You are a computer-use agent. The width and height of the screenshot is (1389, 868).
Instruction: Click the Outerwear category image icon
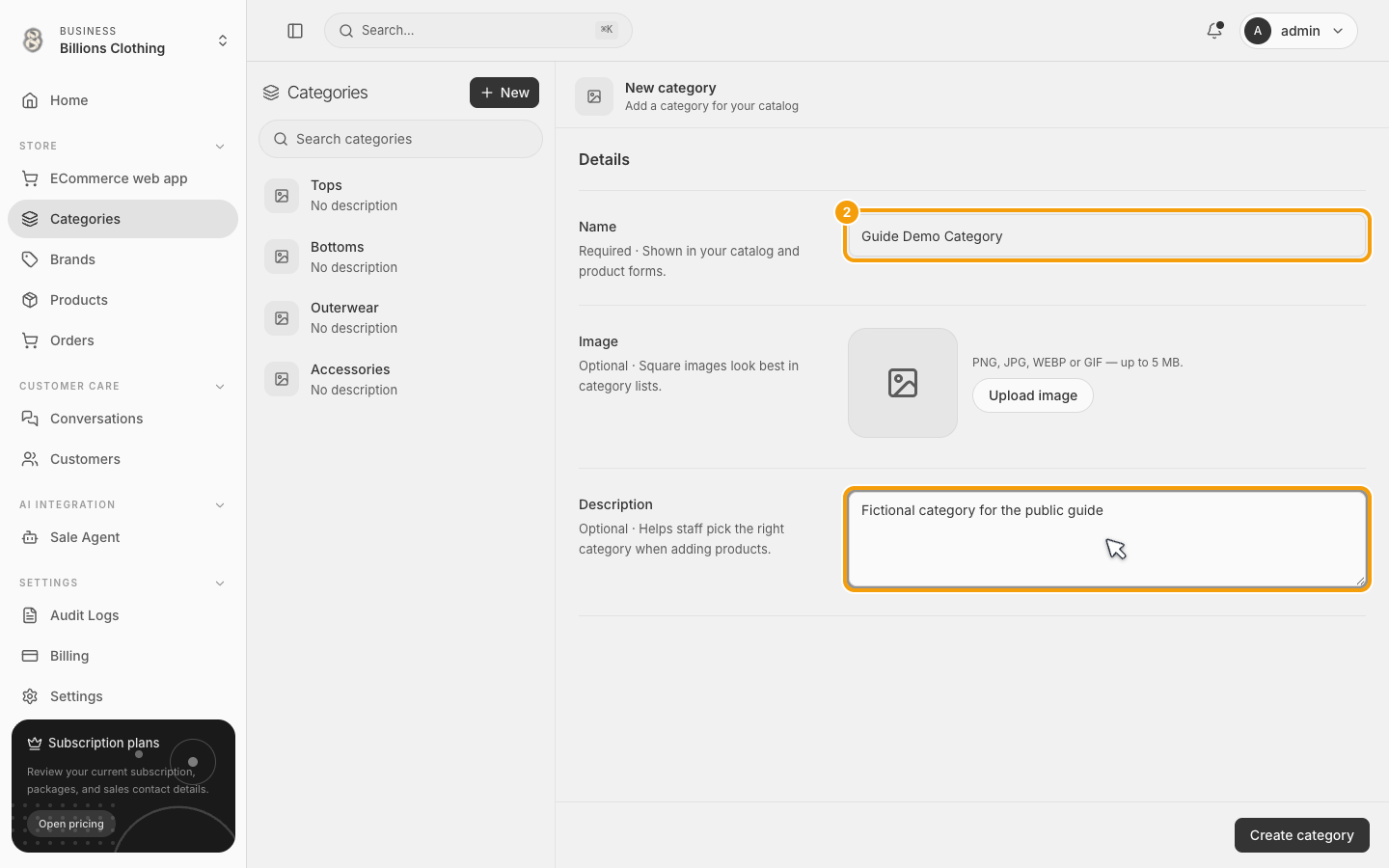[x=282, y=318]
